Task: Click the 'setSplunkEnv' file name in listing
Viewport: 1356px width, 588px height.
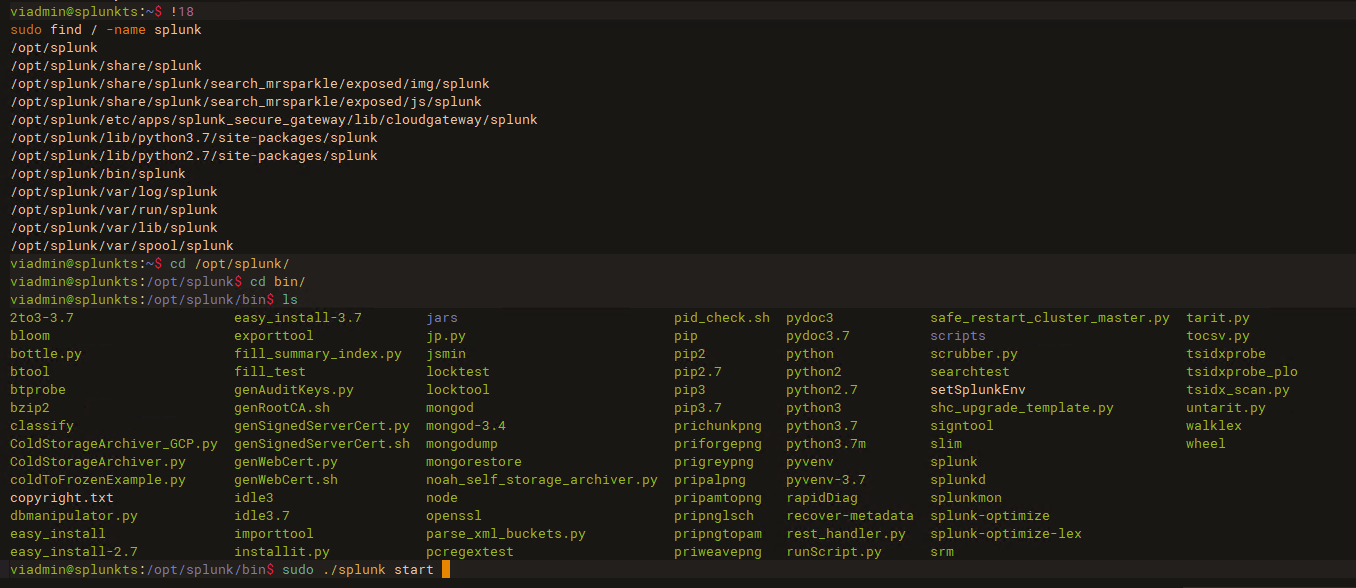Action: (x=977, y=390)
